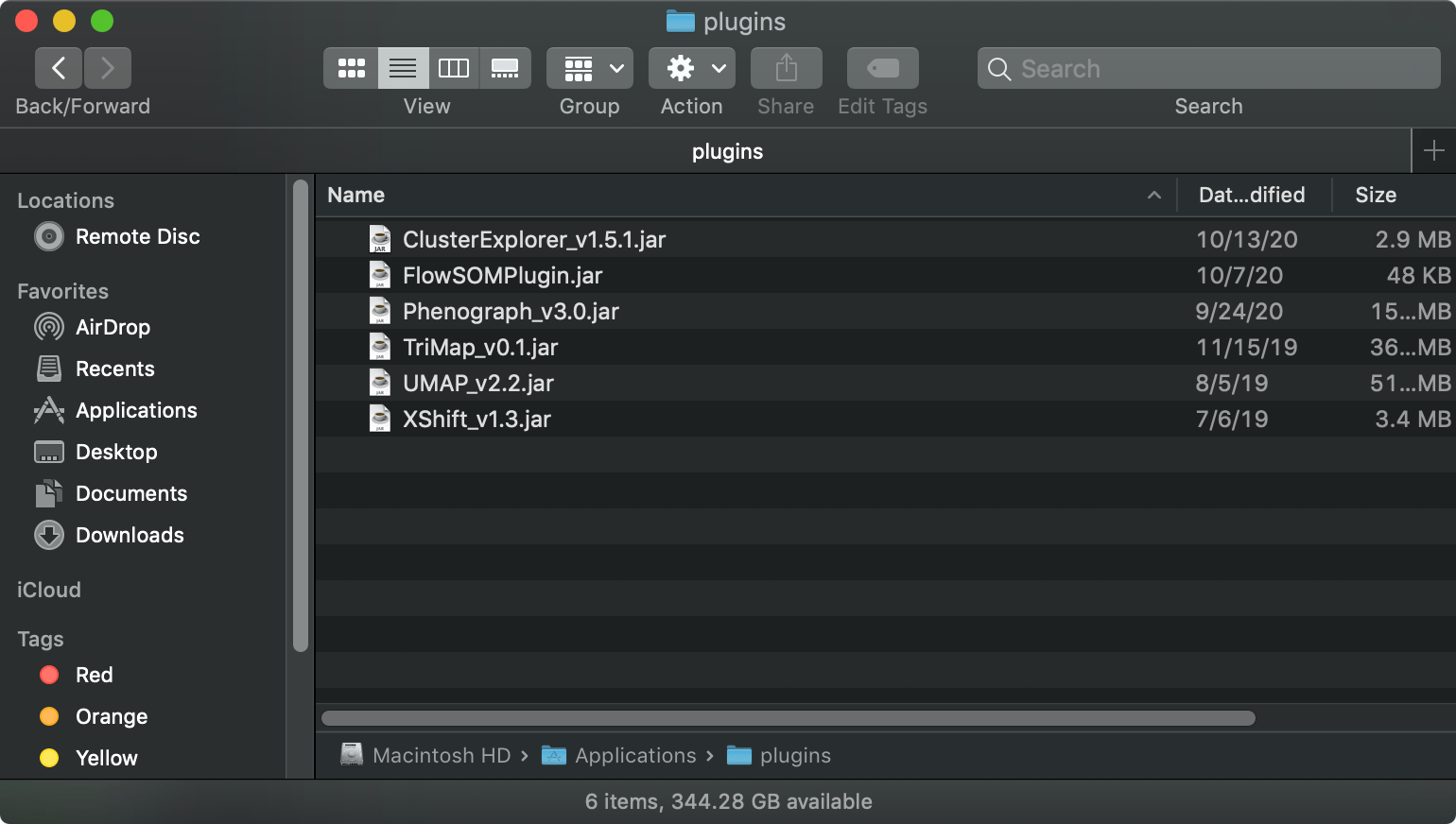This screenshot has width=1456, height=824.
Task: Switch to column view mode
Action: click(x=454, y=67)
